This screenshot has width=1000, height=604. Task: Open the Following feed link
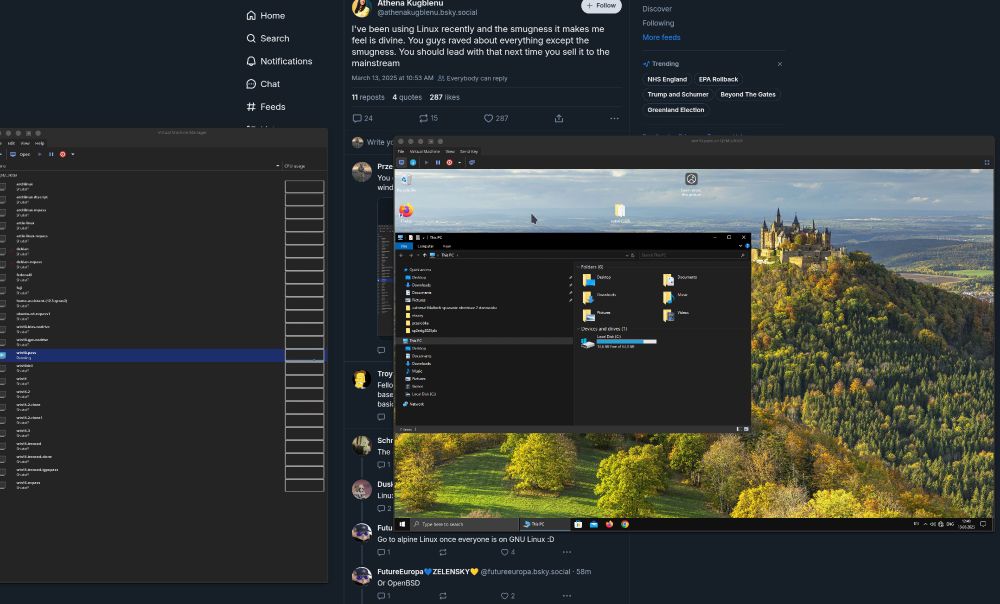(658, 23)
